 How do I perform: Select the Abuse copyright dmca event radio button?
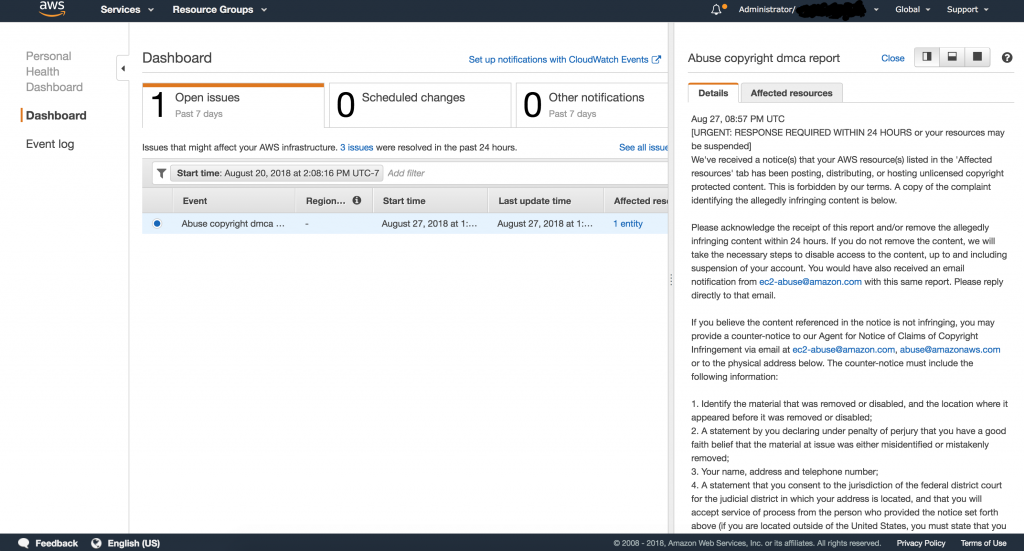(157, 223)
